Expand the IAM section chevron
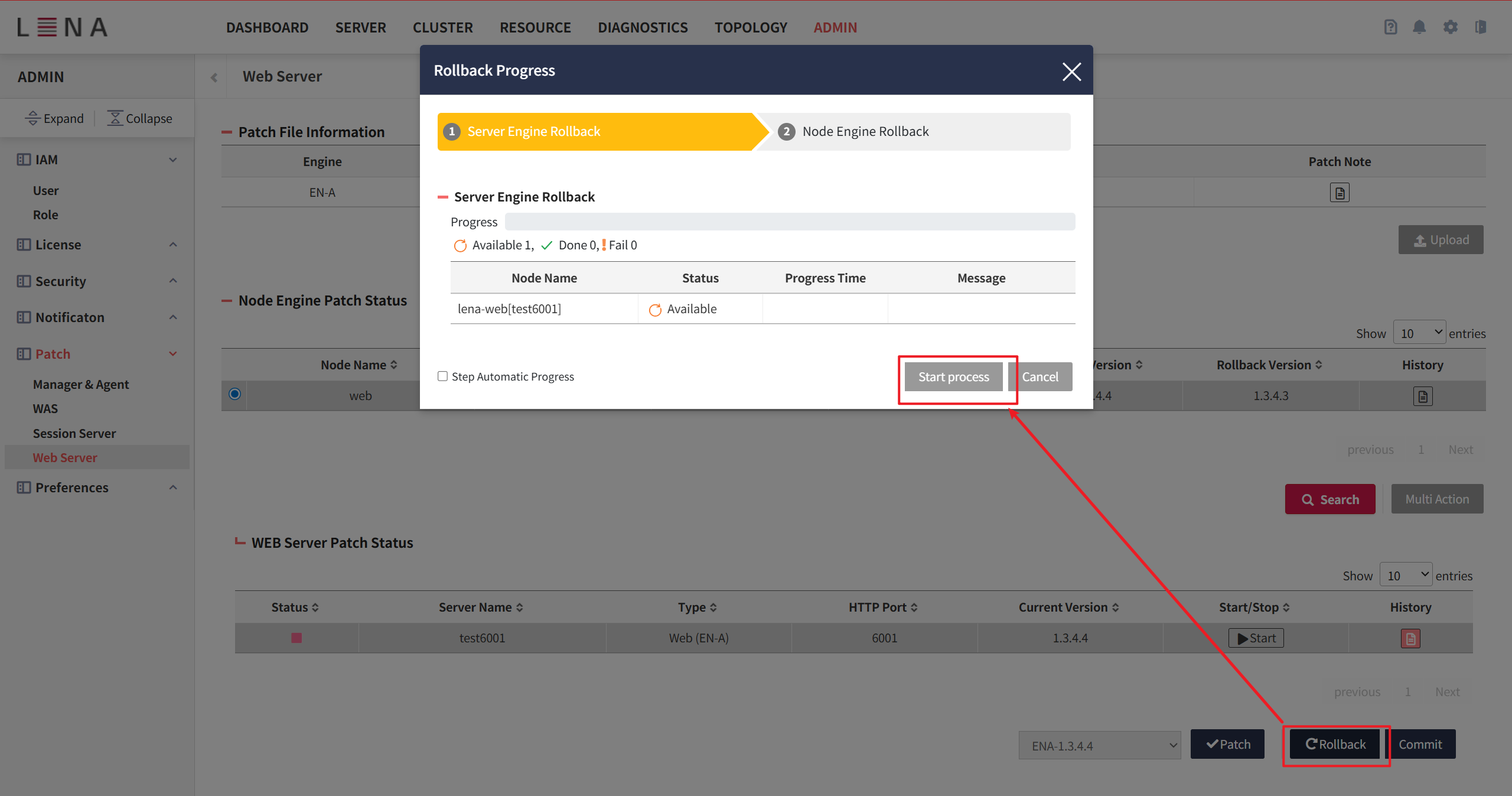 point(173,160)
